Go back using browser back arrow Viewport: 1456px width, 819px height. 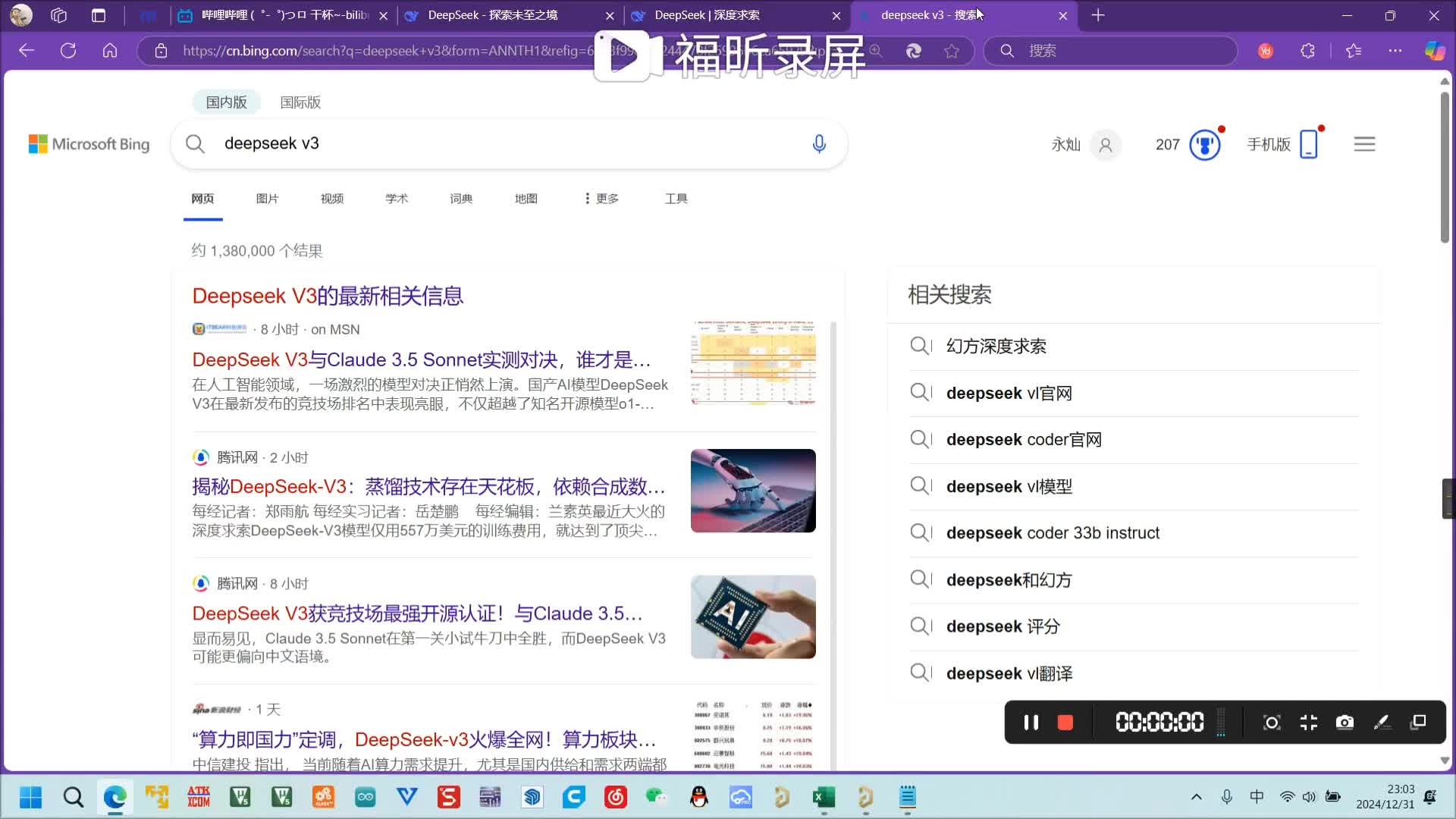[x=27, y=51]
